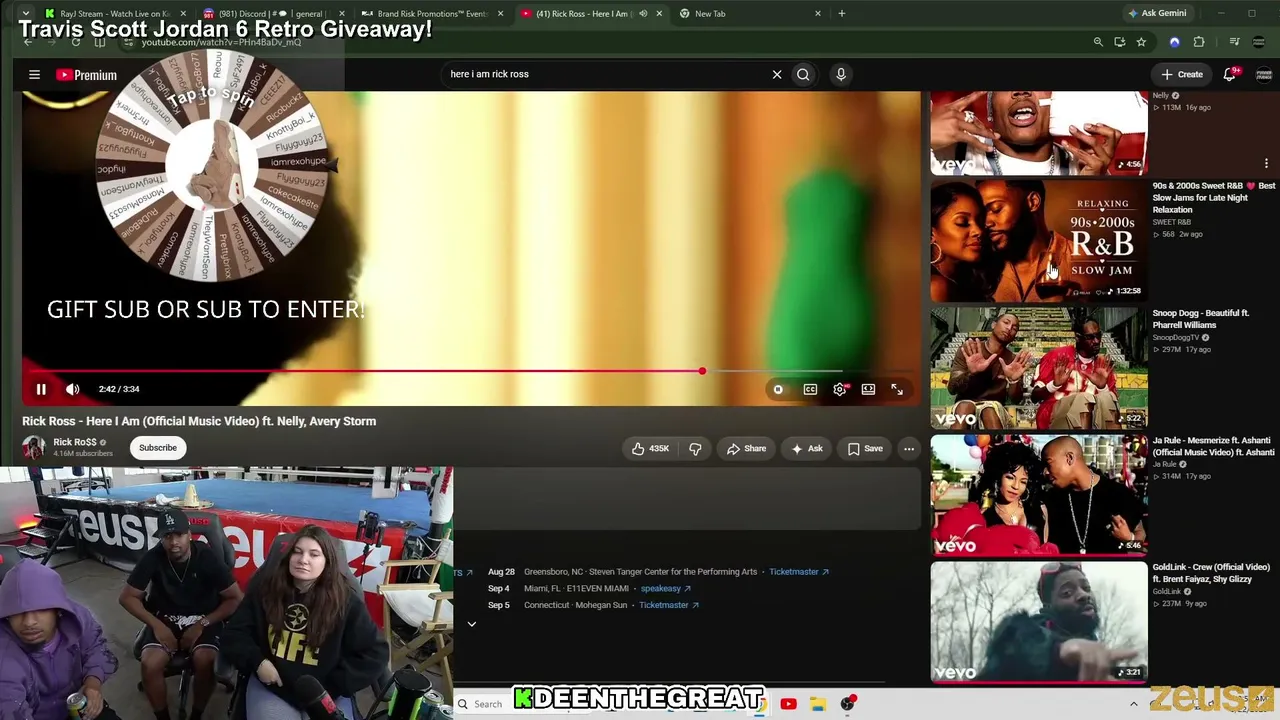Dislike the video
The image size is (1280, 720).
tap(695, 449)
